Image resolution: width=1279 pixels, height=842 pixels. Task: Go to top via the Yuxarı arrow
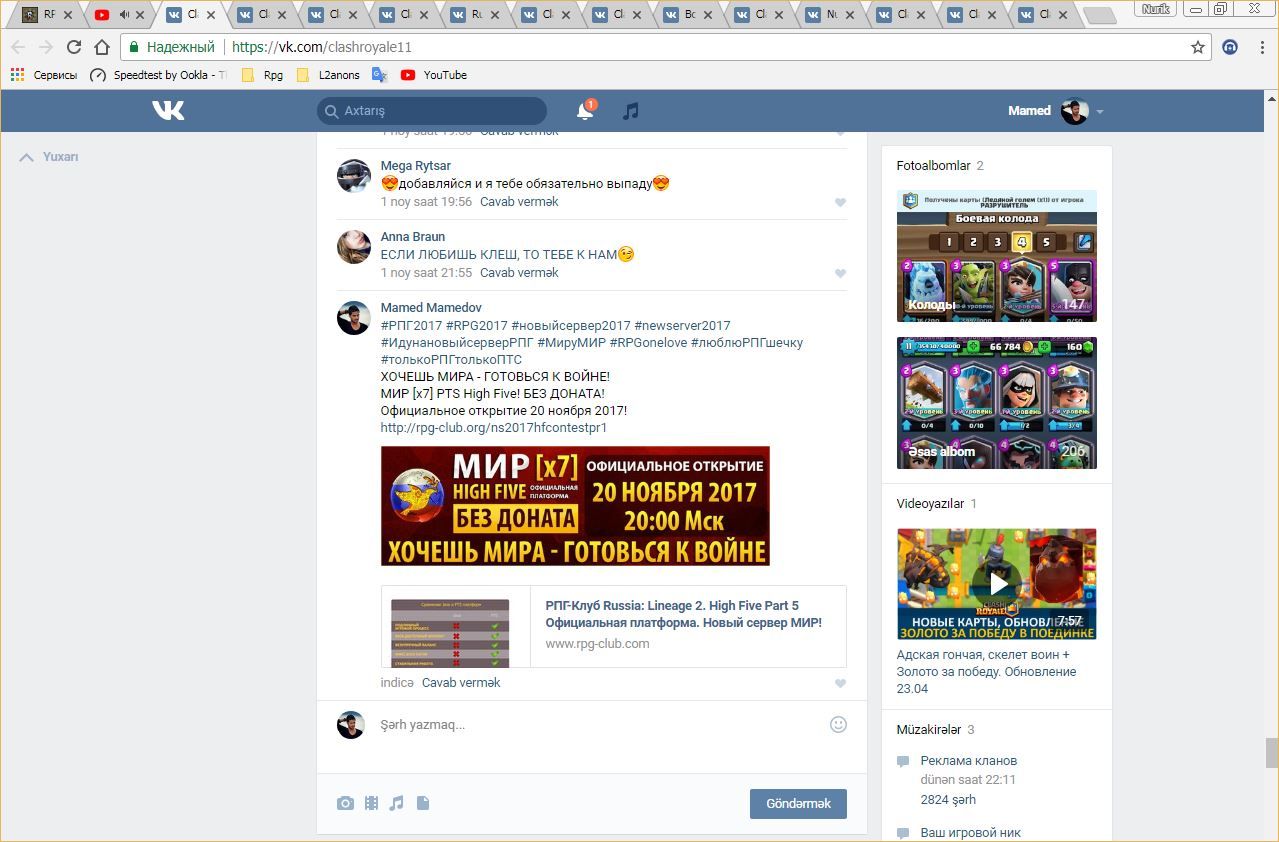point(50,157)
